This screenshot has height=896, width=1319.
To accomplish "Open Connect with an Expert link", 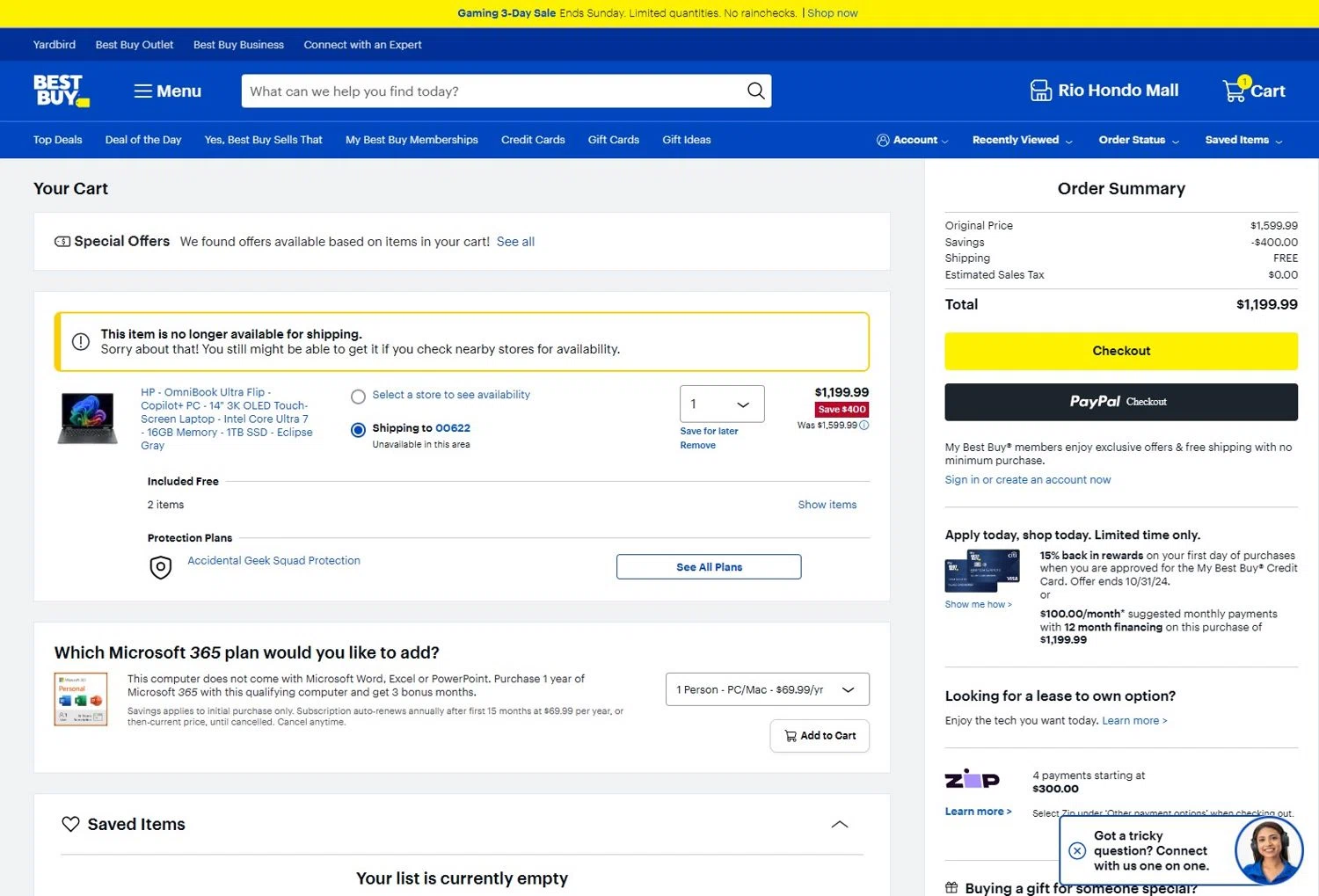I will (362, 45).
